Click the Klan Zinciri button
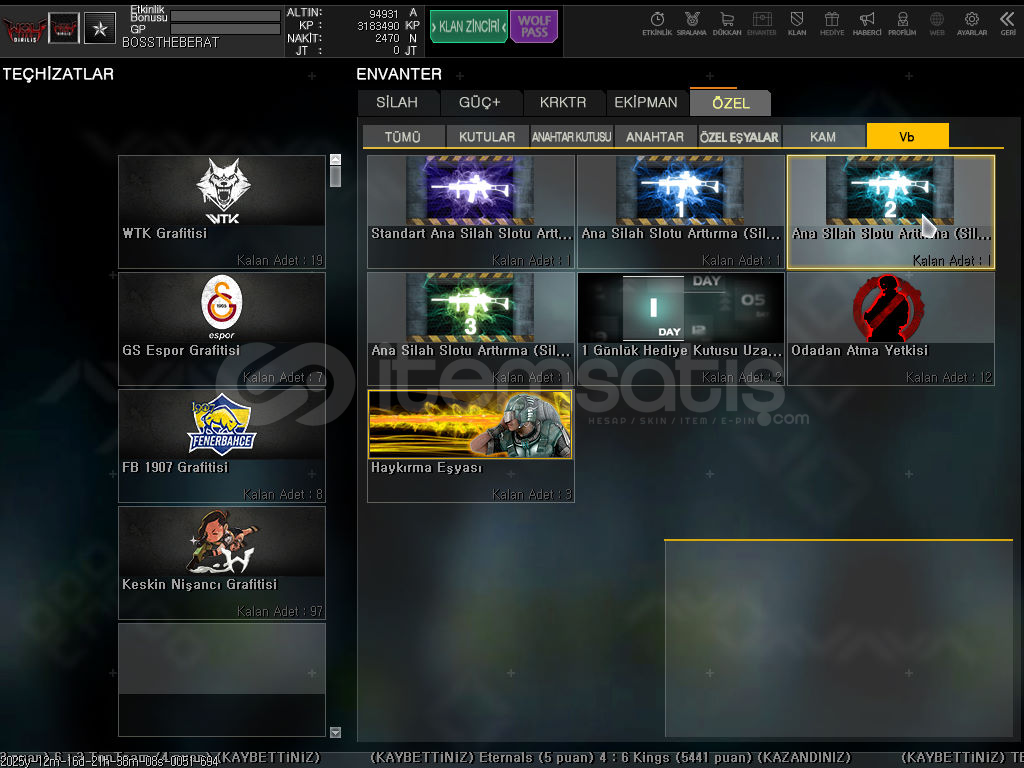Image resolution: width=1024 pixels, height=768 pixels. tap(468, 27)
